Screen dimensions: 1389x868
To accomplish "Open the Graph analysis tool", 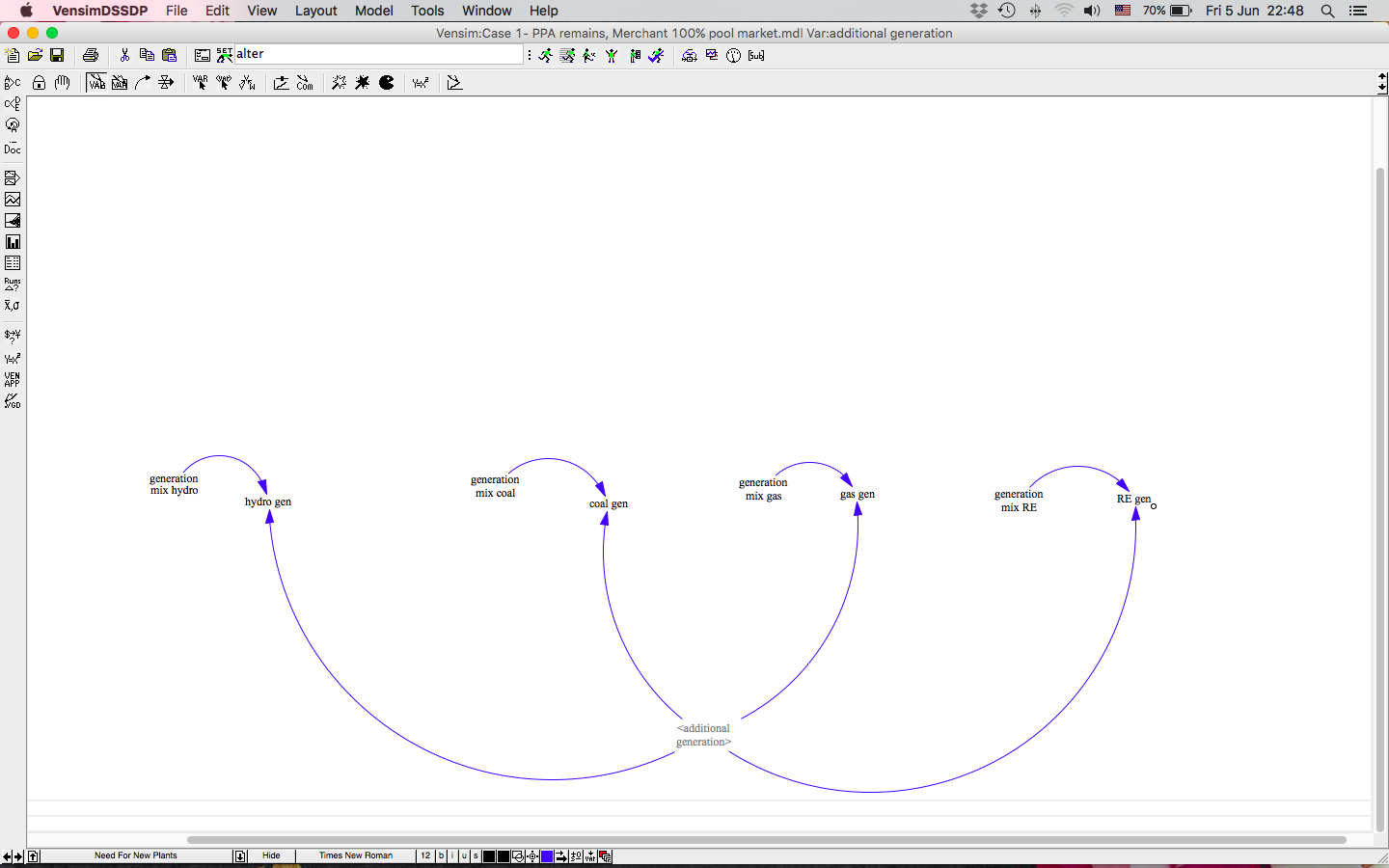I will point(13,200).
